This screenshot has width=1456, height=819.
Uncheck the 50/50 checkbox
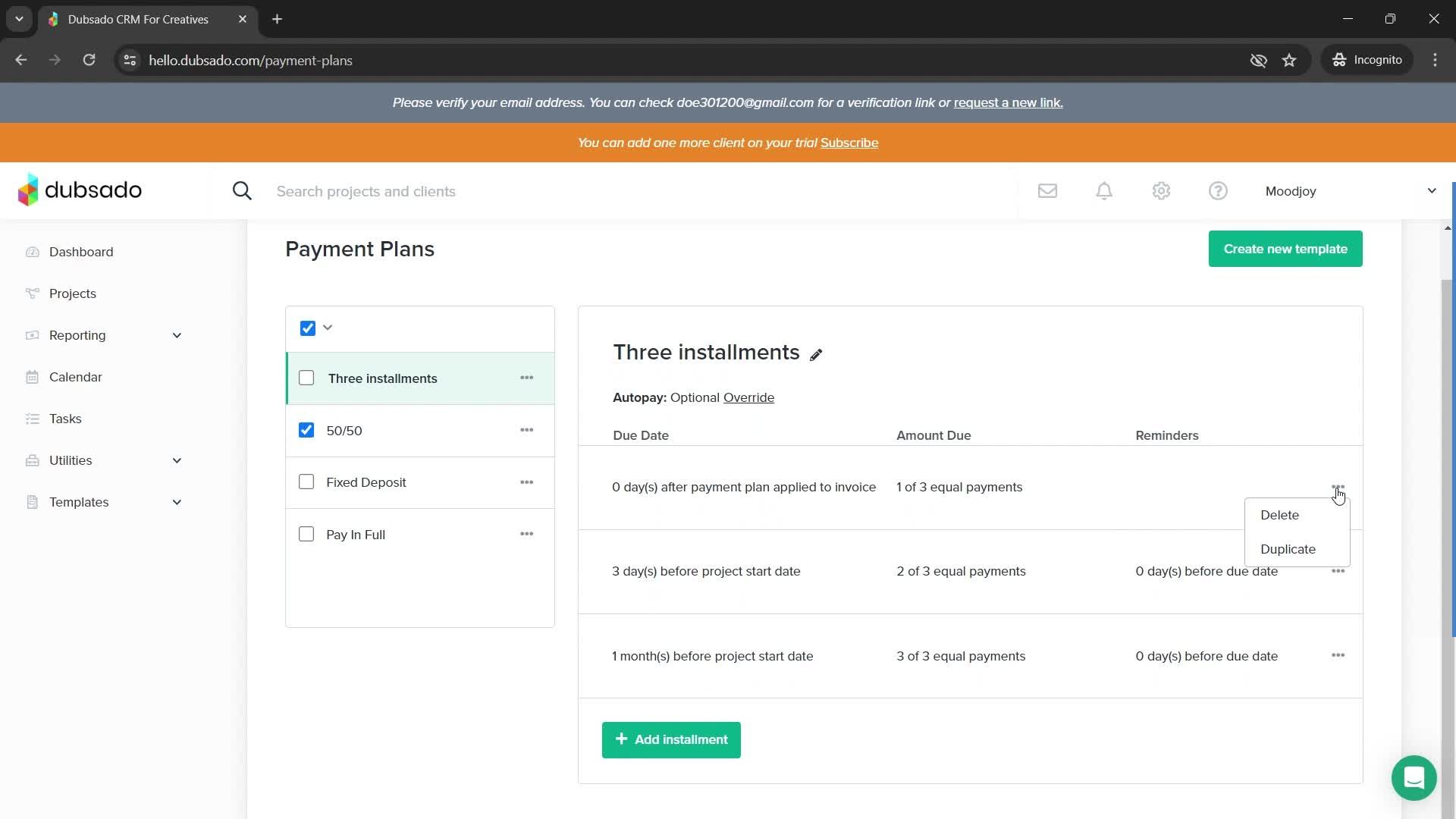[306, 430]
